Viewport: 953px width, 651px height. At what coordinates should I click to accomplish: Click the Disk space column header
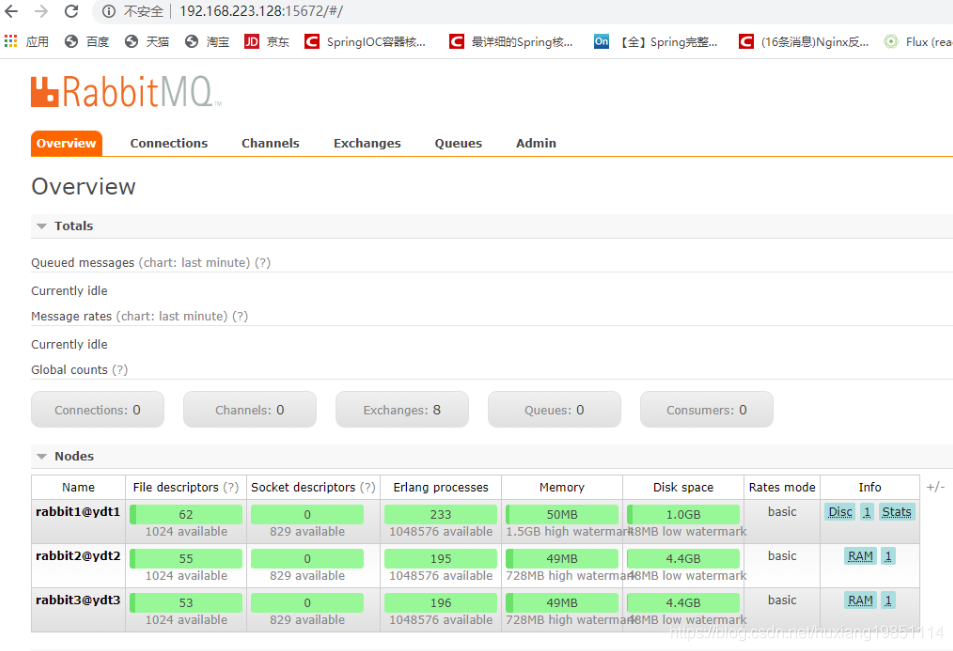(683, 487)
